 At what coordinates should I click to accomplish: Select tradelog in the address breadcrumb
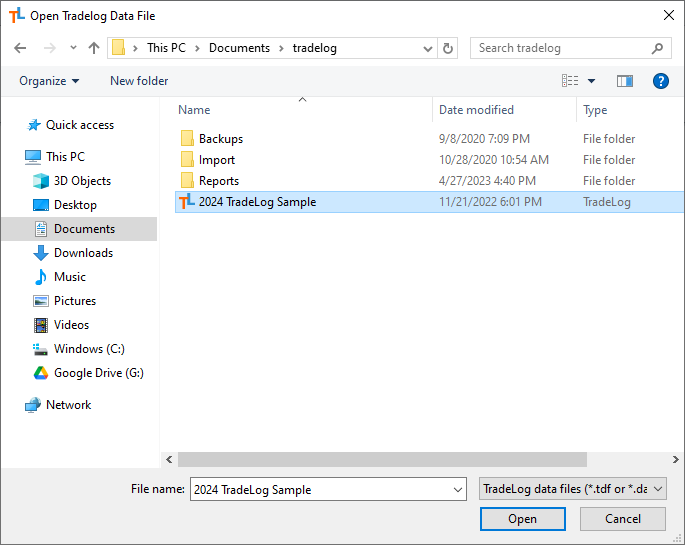(315, 48)
